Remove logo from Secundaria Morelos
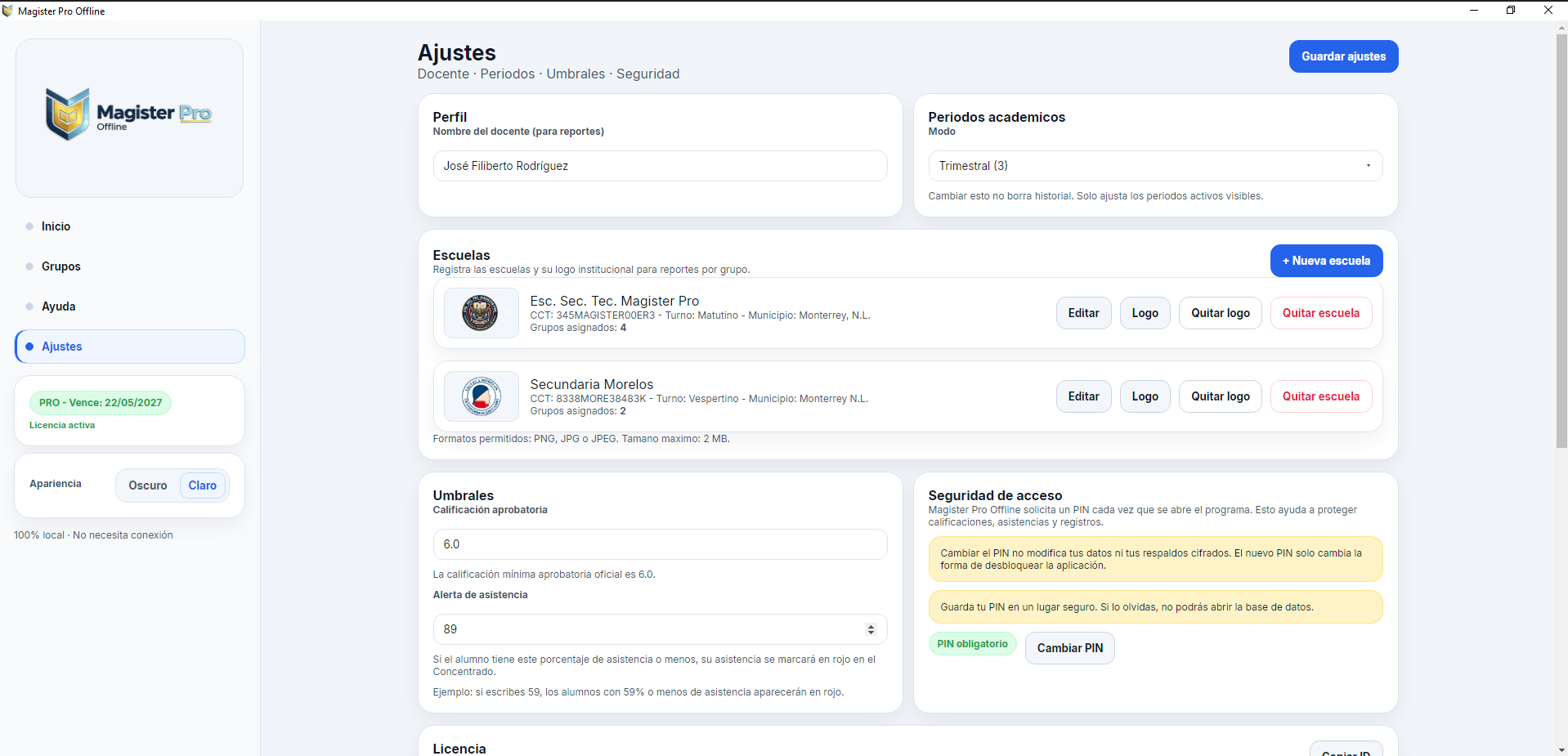1568x756 pixels. tap(1220, 396)
